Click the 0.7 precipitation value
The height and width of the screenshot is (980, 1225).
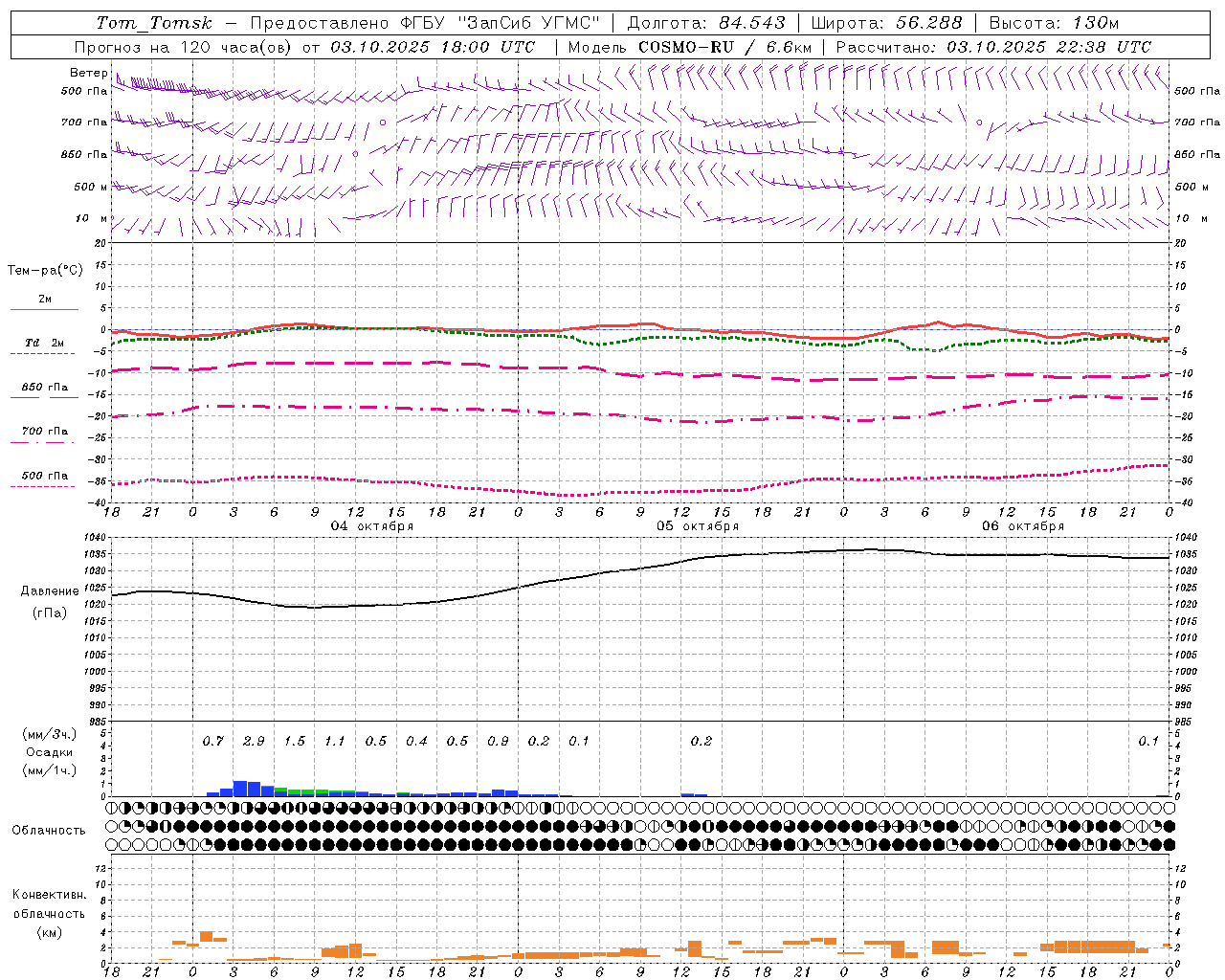[x=212, y=741]
